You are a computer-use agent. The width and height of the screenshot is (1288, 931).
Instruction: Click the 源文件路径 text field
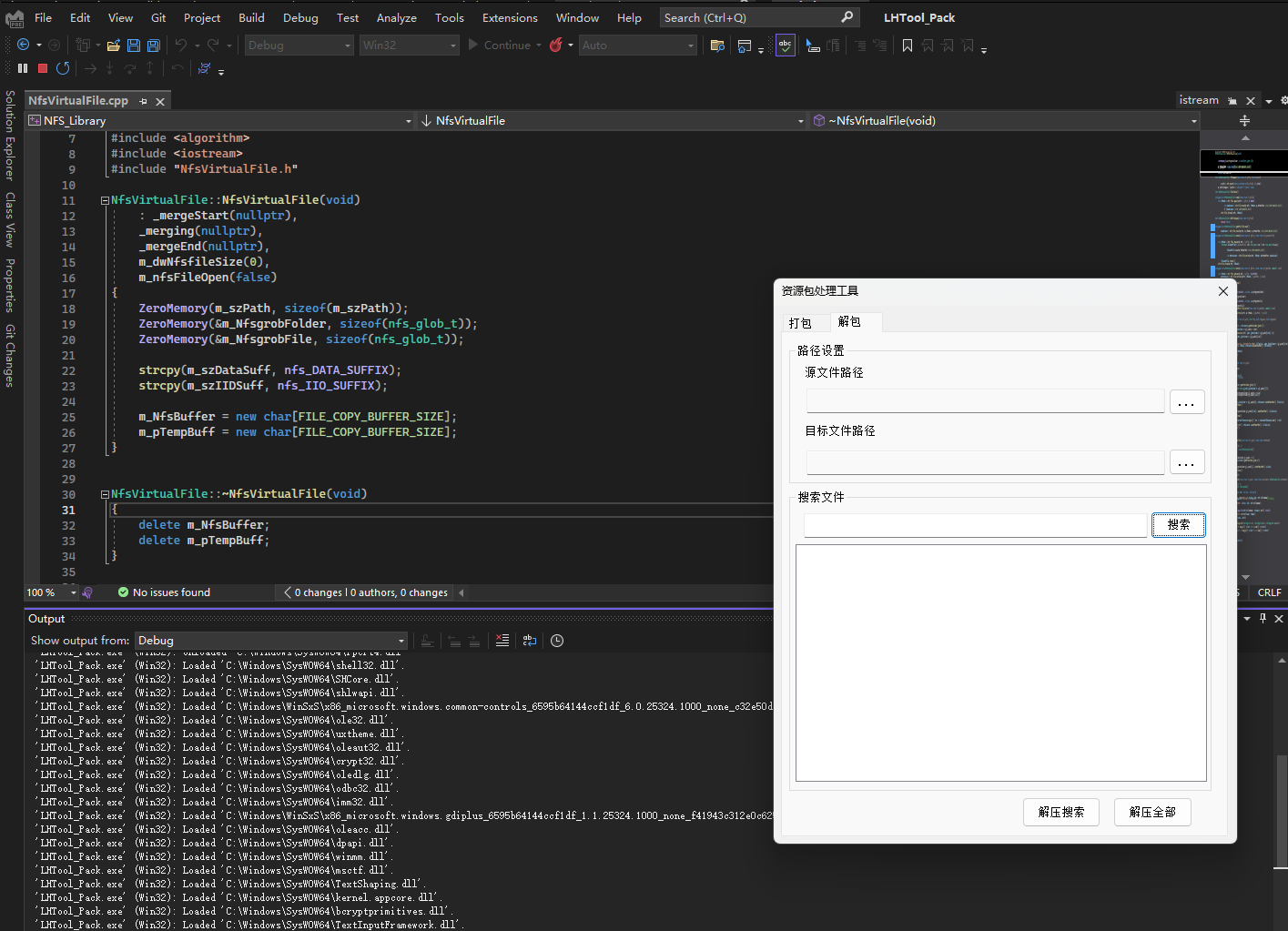coord(985,401)
